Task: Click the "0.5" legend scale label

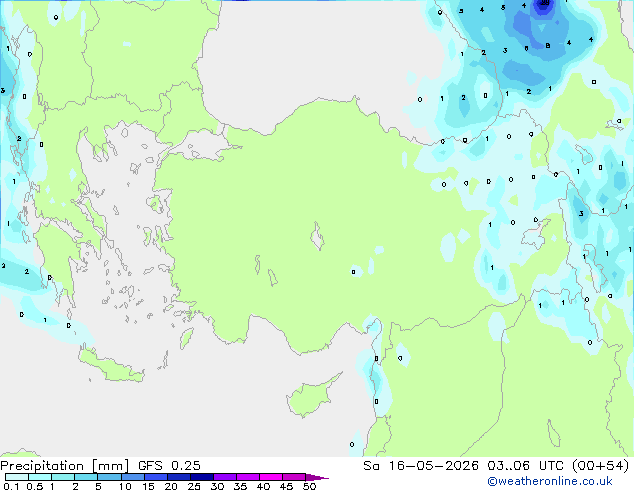Action: pyautogui.click(x=35, y=486)
